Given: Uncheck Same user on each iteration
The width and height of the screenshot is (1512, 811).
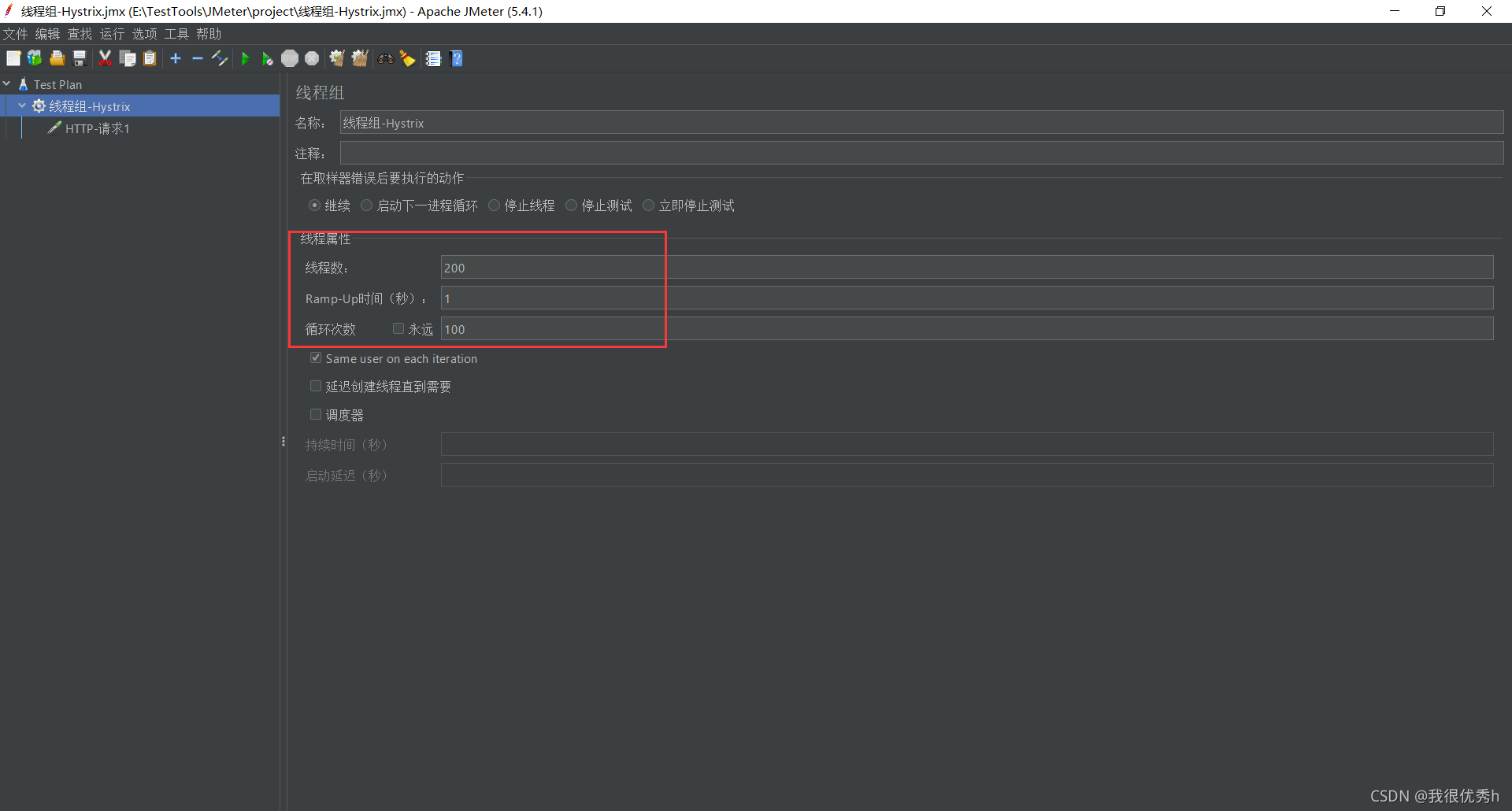Looking at the screenshot, I should 316,357.
